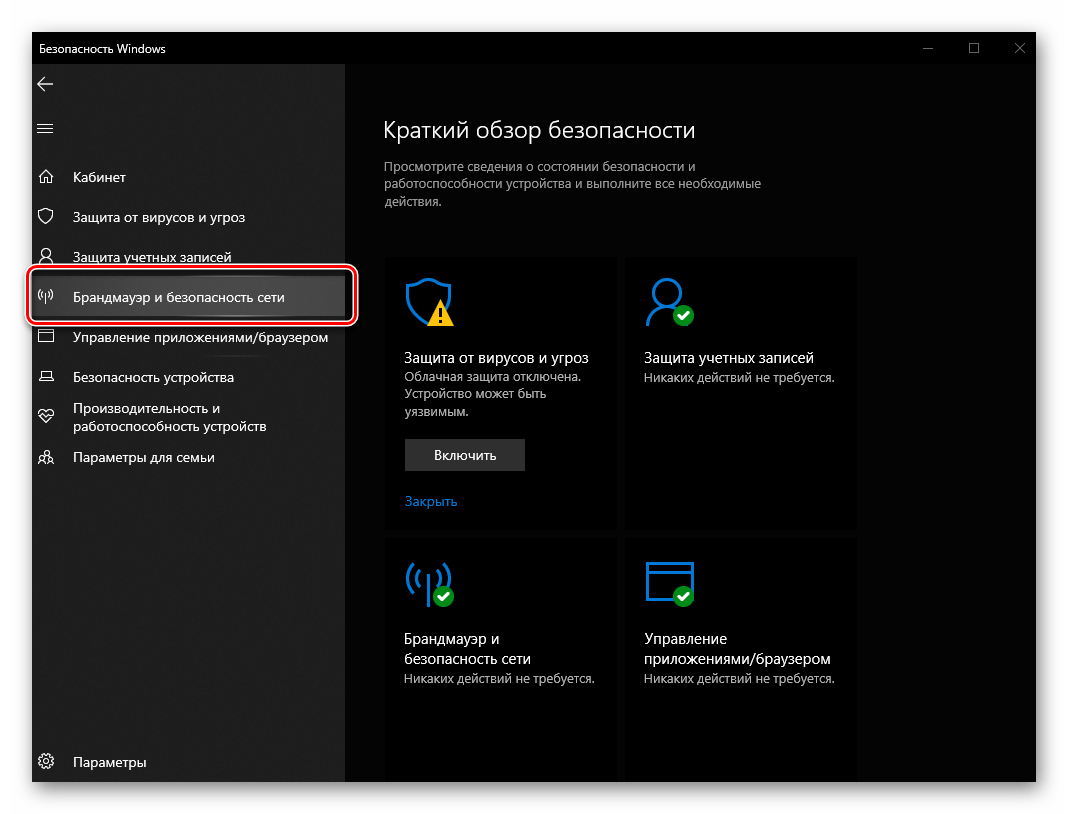Open the hamburger navigation menu
1068x814 pixels.
pos(45,129)
